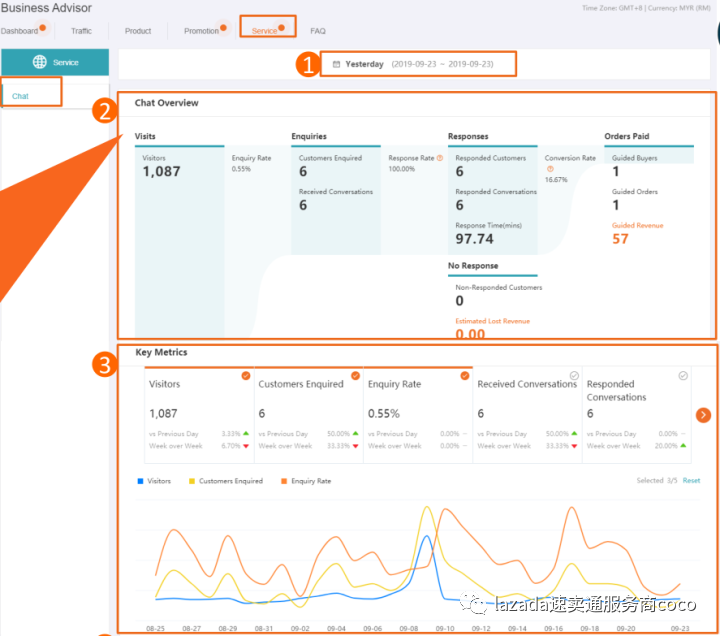Screen dimensions: 720x636
Task: Enable the Received Conversations metric checkmark
Action: click(574, 376)
